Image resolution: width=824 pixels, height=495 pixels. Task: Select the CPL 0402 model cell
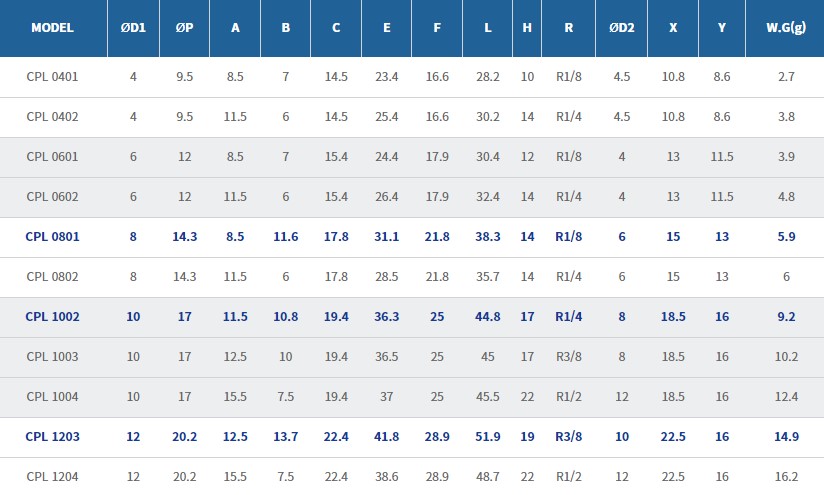click(52, 117)
